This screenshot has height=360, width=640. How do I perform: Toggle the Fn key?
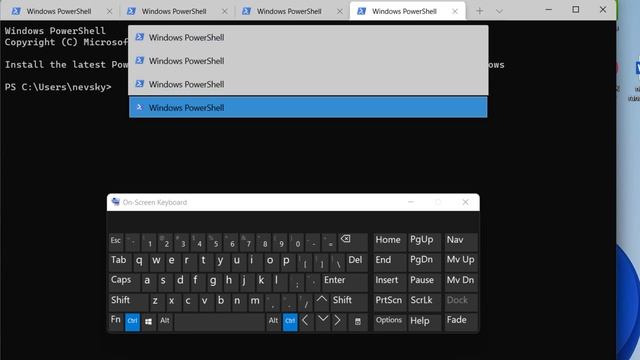tap(116, 321)
